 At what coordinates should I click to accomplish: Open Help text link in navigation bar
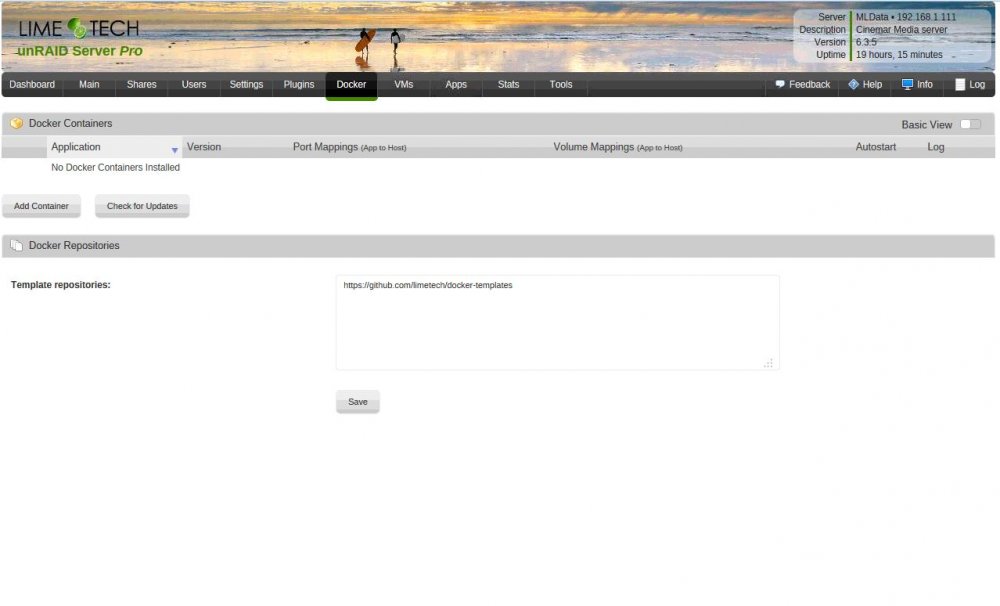(872, 85)
